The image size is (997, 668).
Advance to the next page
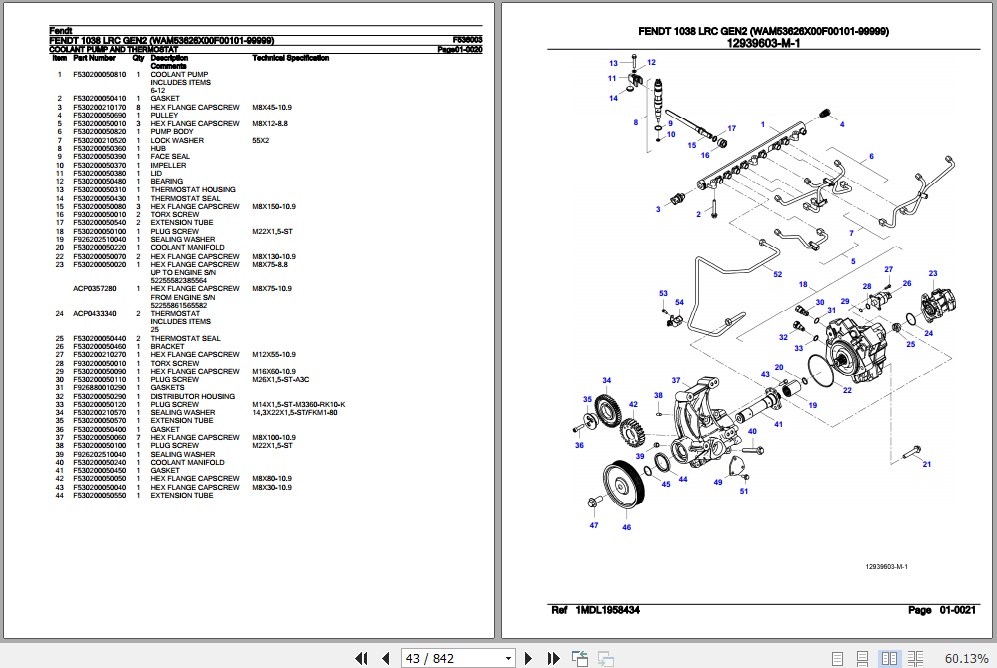tap(530, 658)
